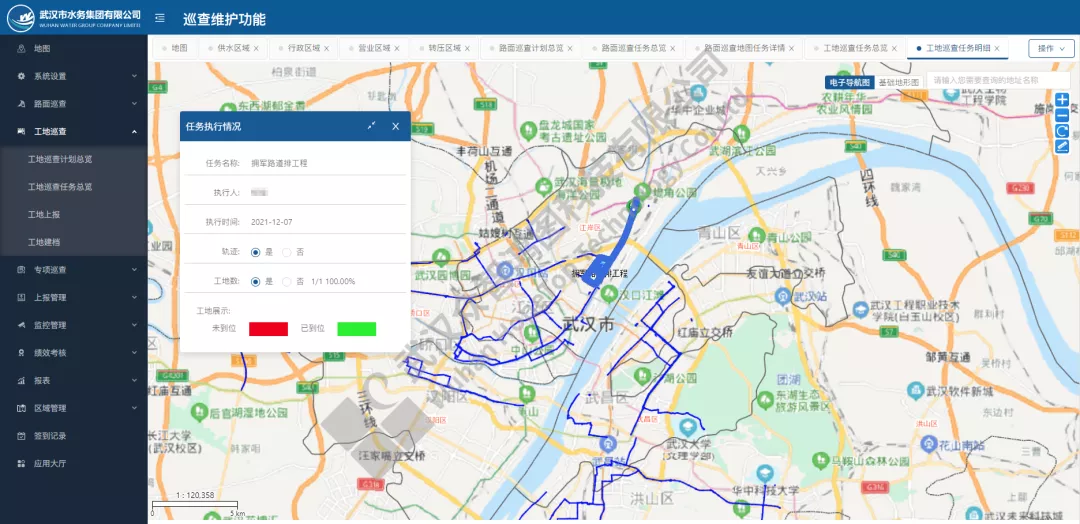The height and width of the screenshot is (524, 1080).
Task: Collapse the 工地巡查 sidebar menu
Action: pos(74,131)
